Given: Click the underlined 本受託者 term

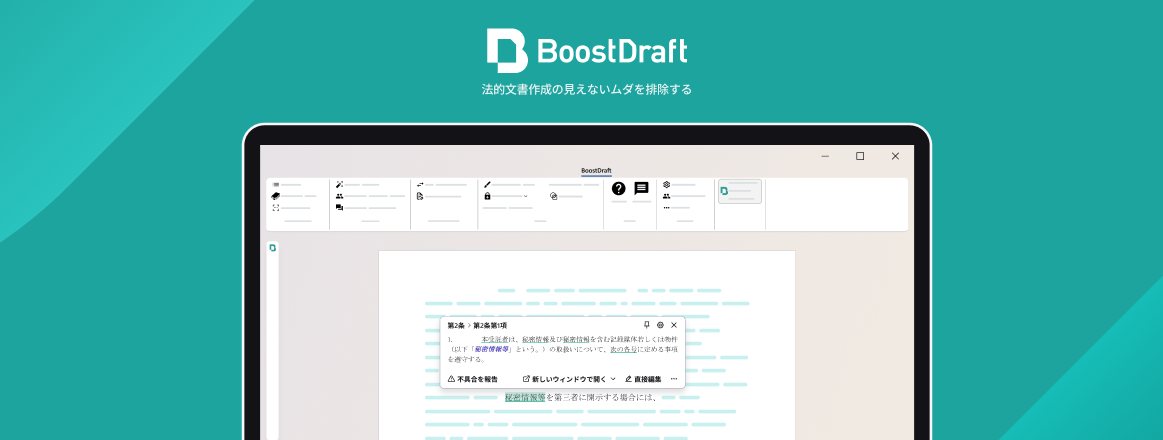Looking at the screenshot, I should [493, 339].
